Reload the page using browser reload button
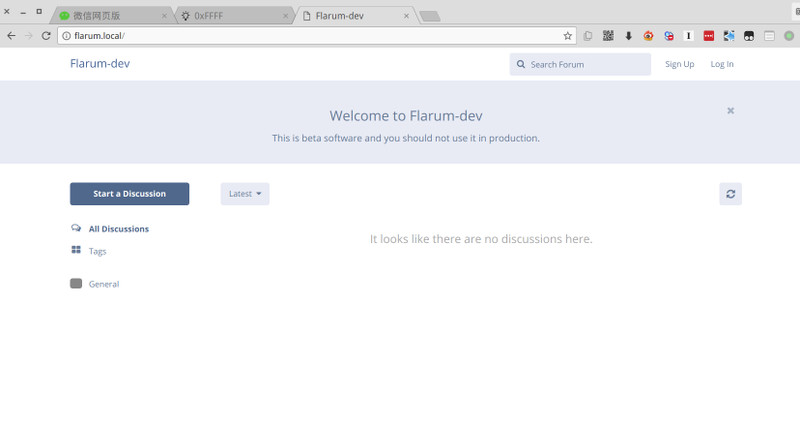This screenshot has width=800, height=428. tap(46, 35)
